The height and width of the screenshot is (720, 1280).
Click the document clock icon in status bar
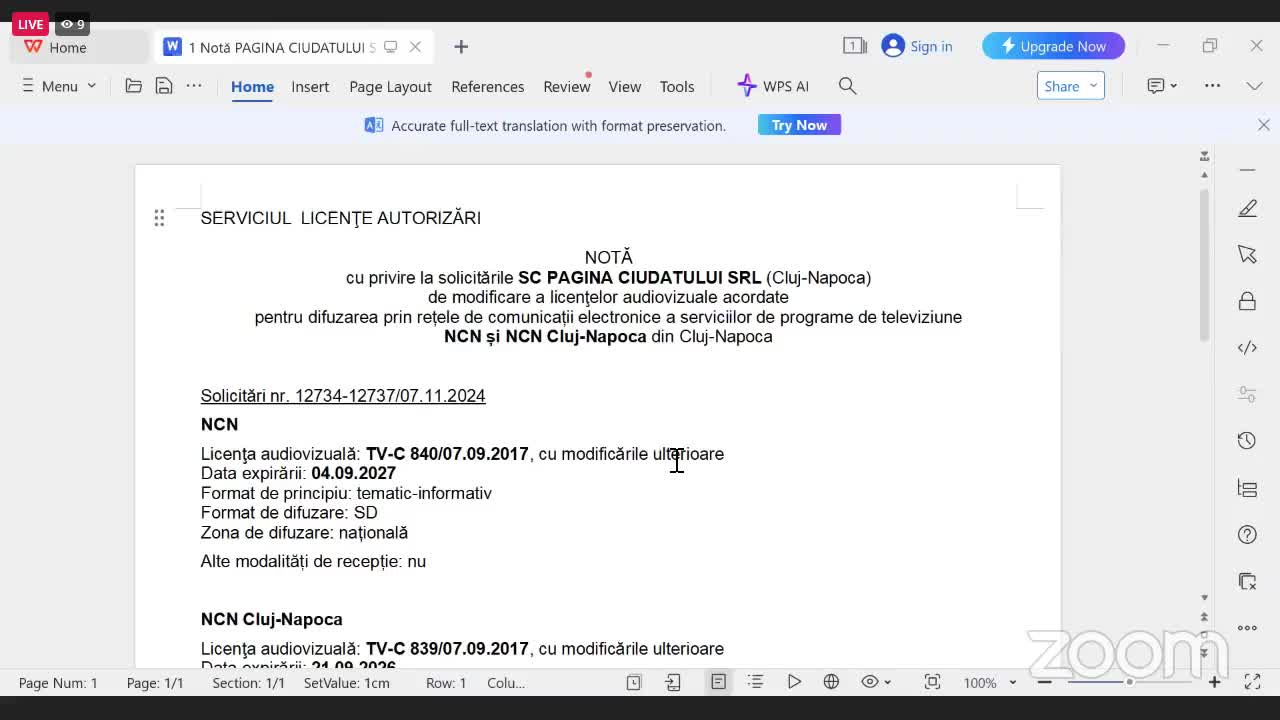click(633, 682)
